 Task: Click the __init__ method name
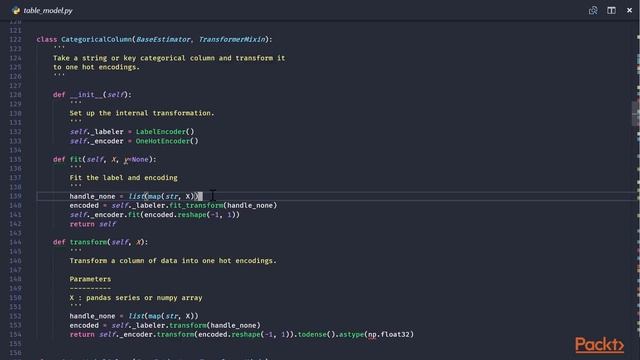[86, 95]
